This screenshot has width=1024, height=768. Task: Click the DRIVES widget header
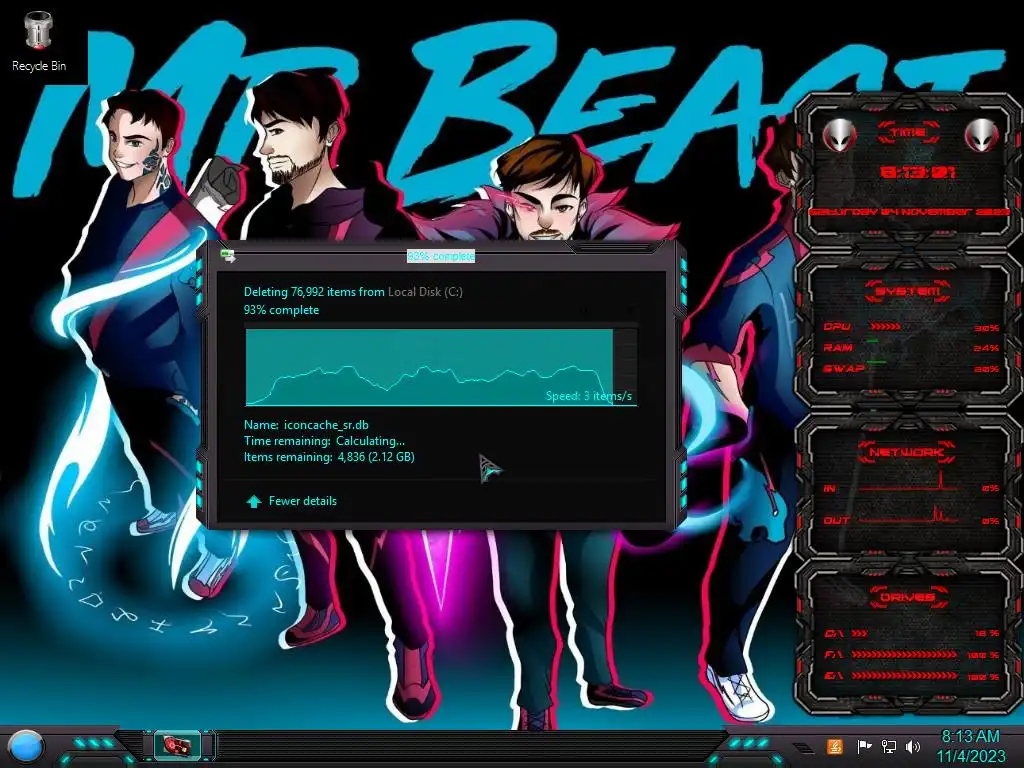[x=908, y=597]
